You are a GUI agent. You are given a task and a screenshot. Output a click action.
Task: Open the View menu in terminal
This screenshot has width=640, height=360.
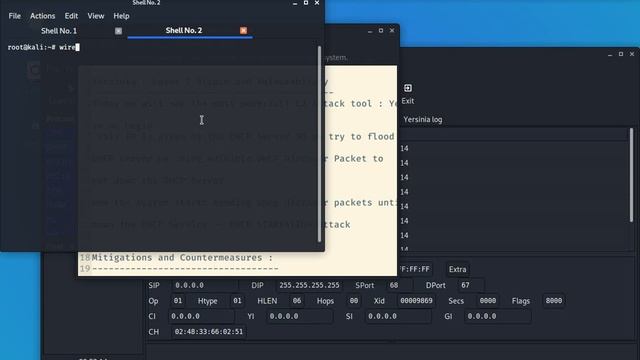coord(96,16)
